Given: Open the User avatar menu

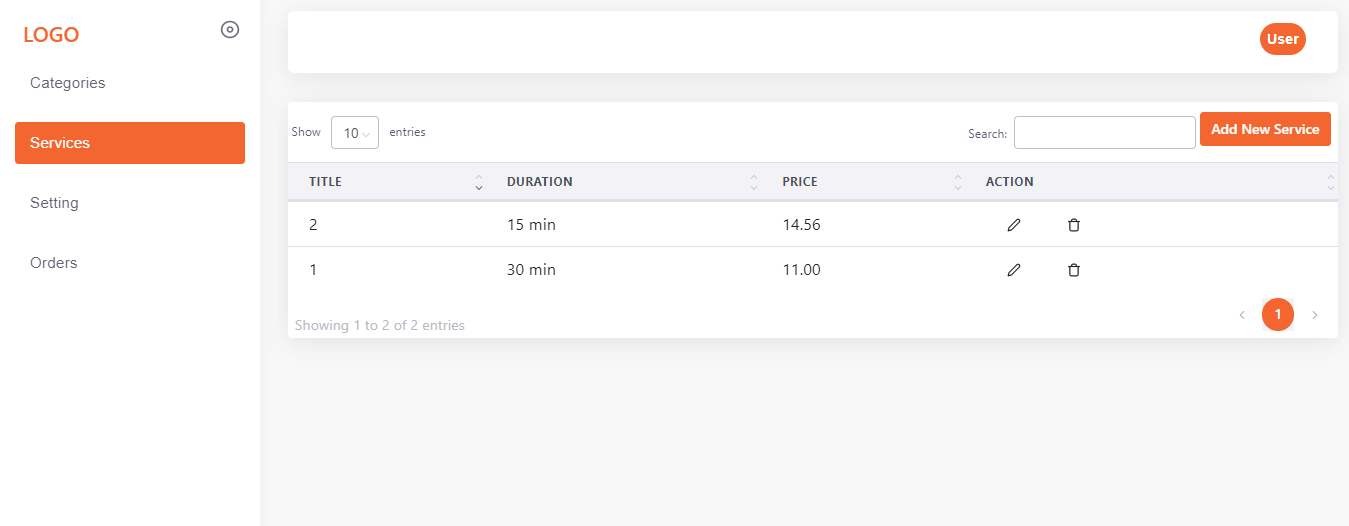Looking at the screenshot, I should click(1282, 39).
